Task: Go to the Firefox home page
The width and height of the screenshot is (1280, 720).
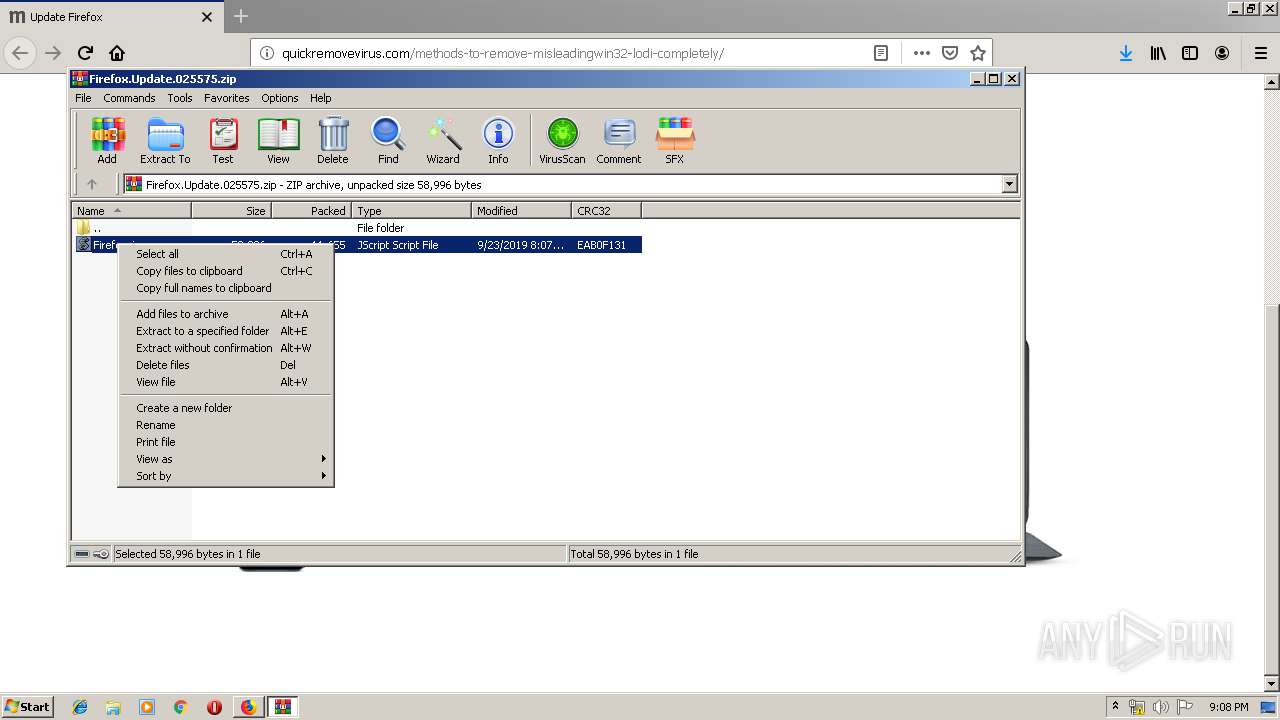Action: pyautogui.click(x=117, y=53)
